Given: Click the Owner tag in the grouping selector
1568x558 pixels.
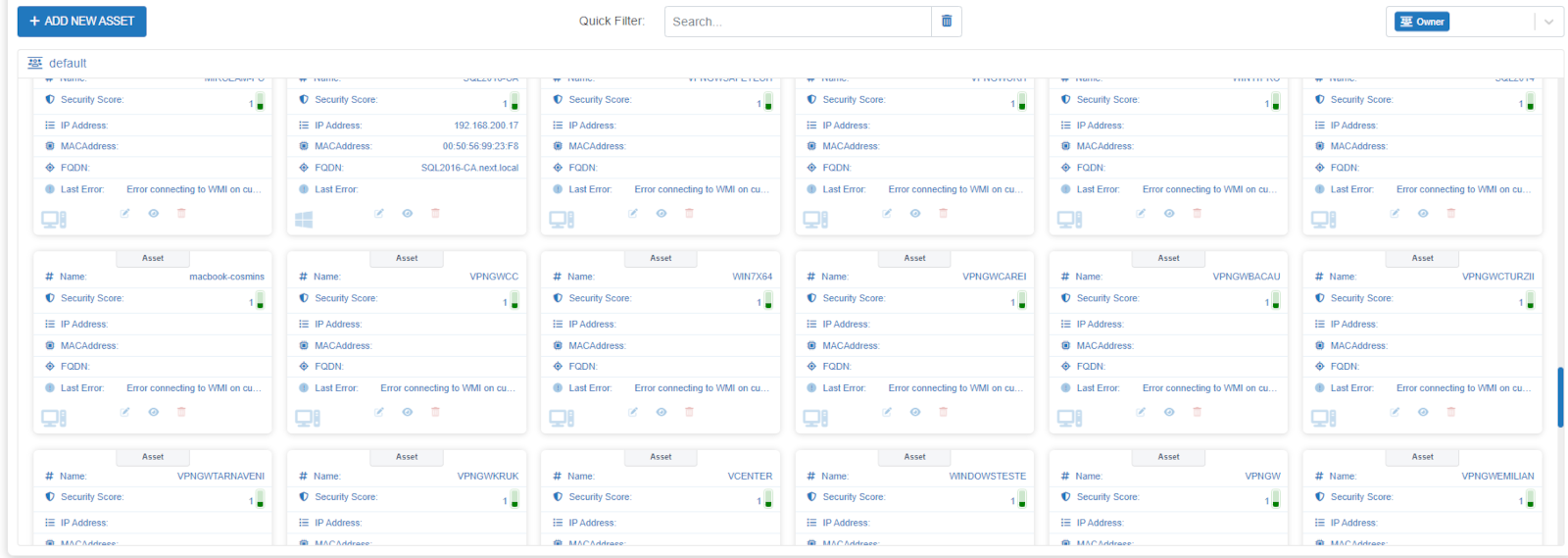Looking at the screenshot, I should pyautogui.click(x=1422, y=22).
